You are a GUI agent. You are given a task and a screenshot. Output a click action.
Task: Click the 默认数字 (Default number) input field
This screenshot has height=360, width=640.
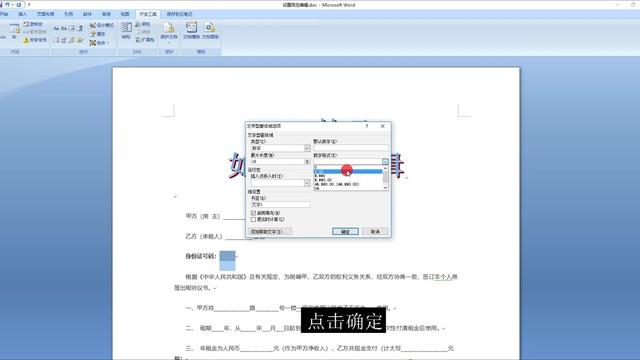point(351,148)
